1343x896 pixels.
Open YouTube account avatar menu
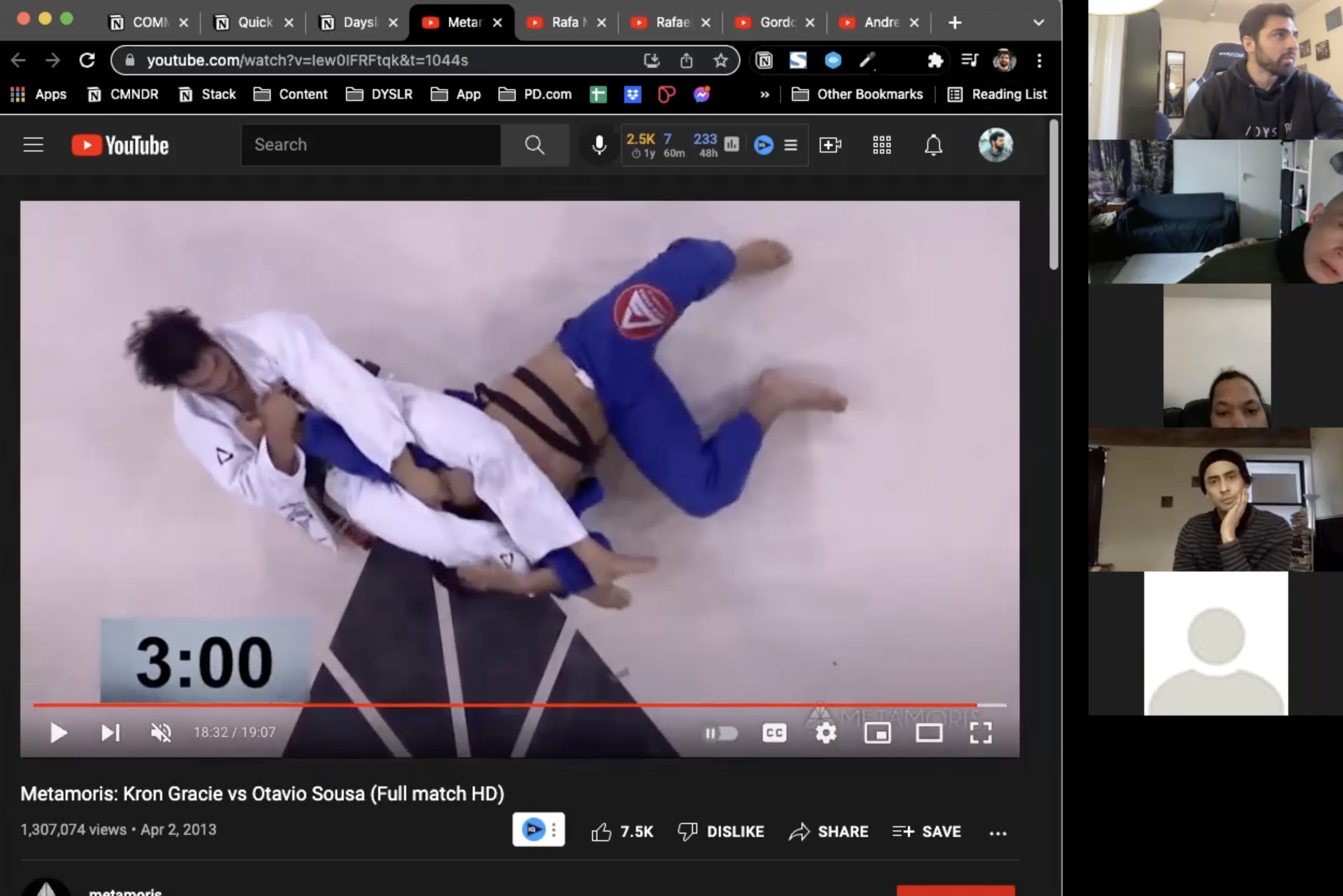[x=995, y=144]
